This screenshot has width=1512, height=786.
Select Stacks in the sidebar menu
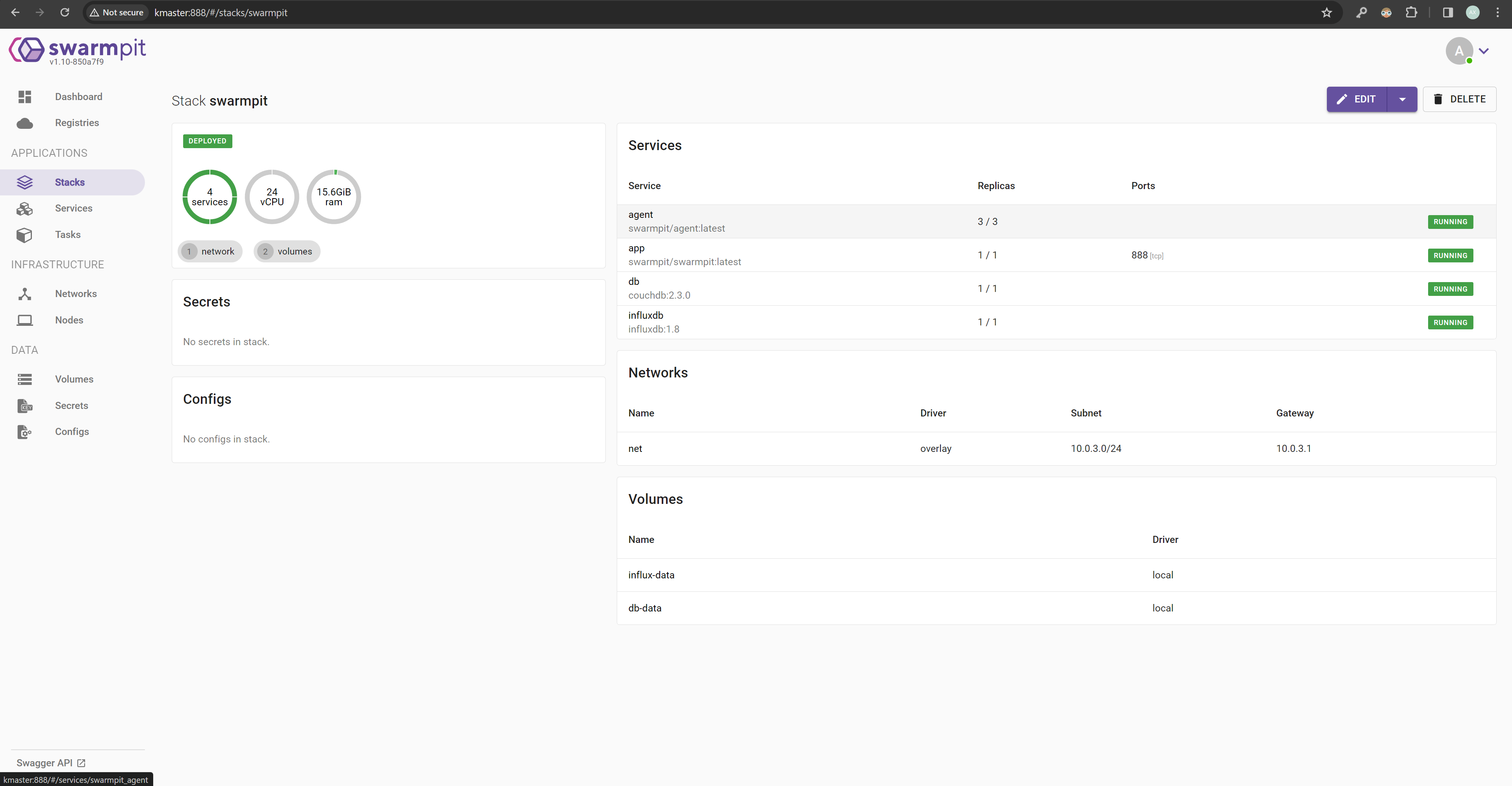click(69, 182)
